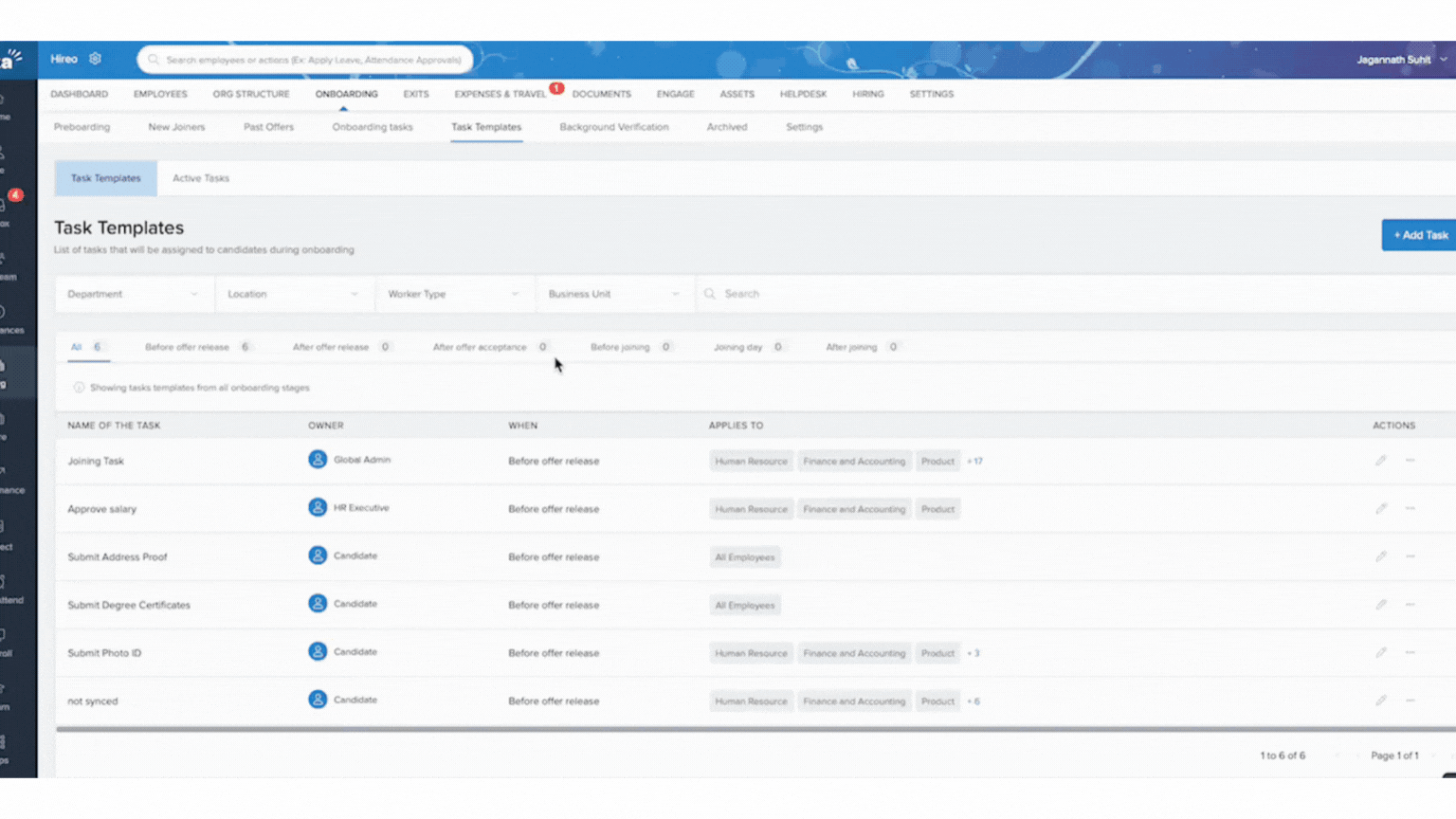Click the Add Task button
The image size is (1456, 819).
coord(1420,235)
